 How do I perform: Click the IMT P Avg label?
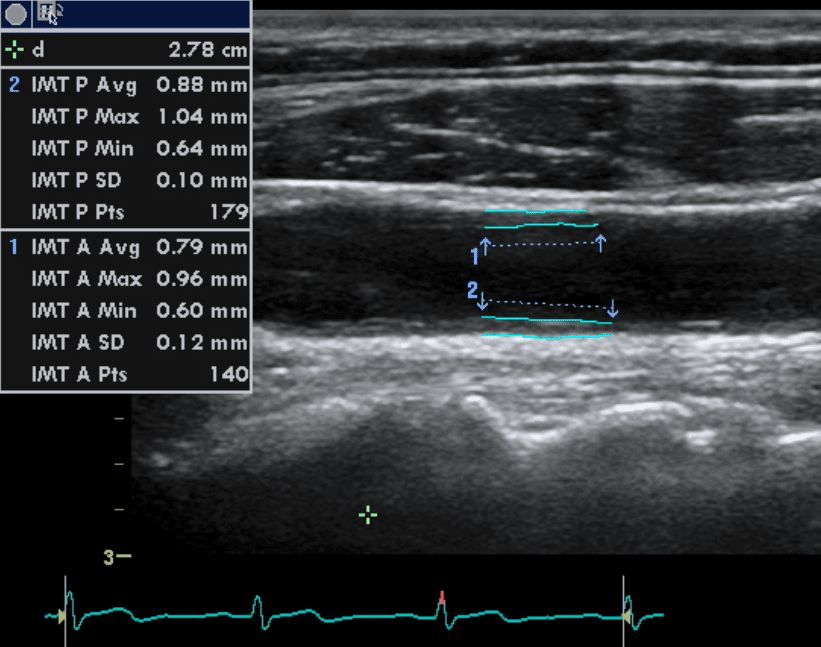tap(84, 85)
